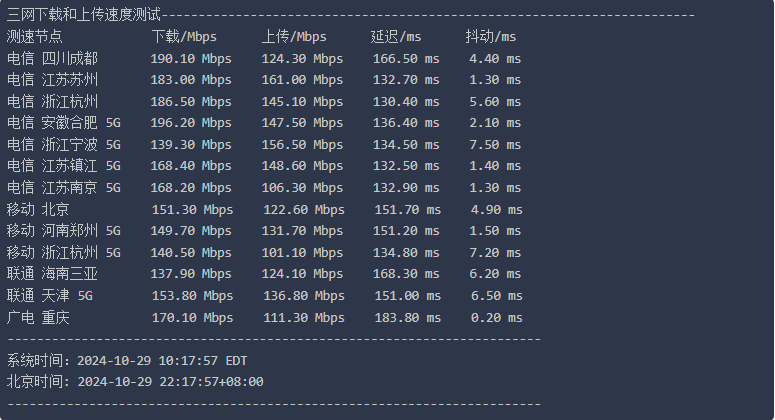Click the 上传/Mbps header text
Viewport: 775px width, 420px height.
click(x=294, y=37)
